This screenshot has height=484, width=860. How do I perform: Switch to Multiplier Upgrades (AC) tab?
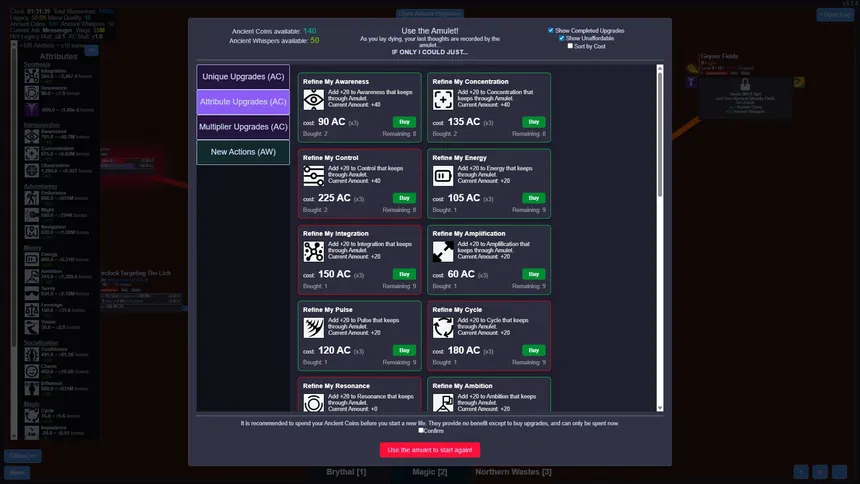point(243,127)
